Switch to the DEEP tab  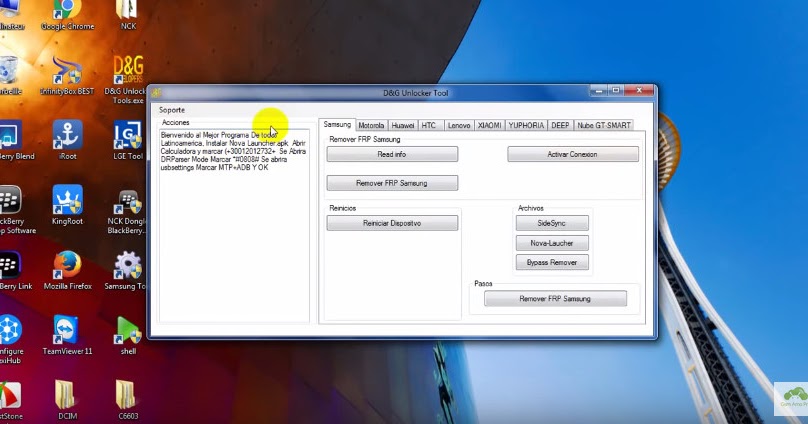click(560, 125)
